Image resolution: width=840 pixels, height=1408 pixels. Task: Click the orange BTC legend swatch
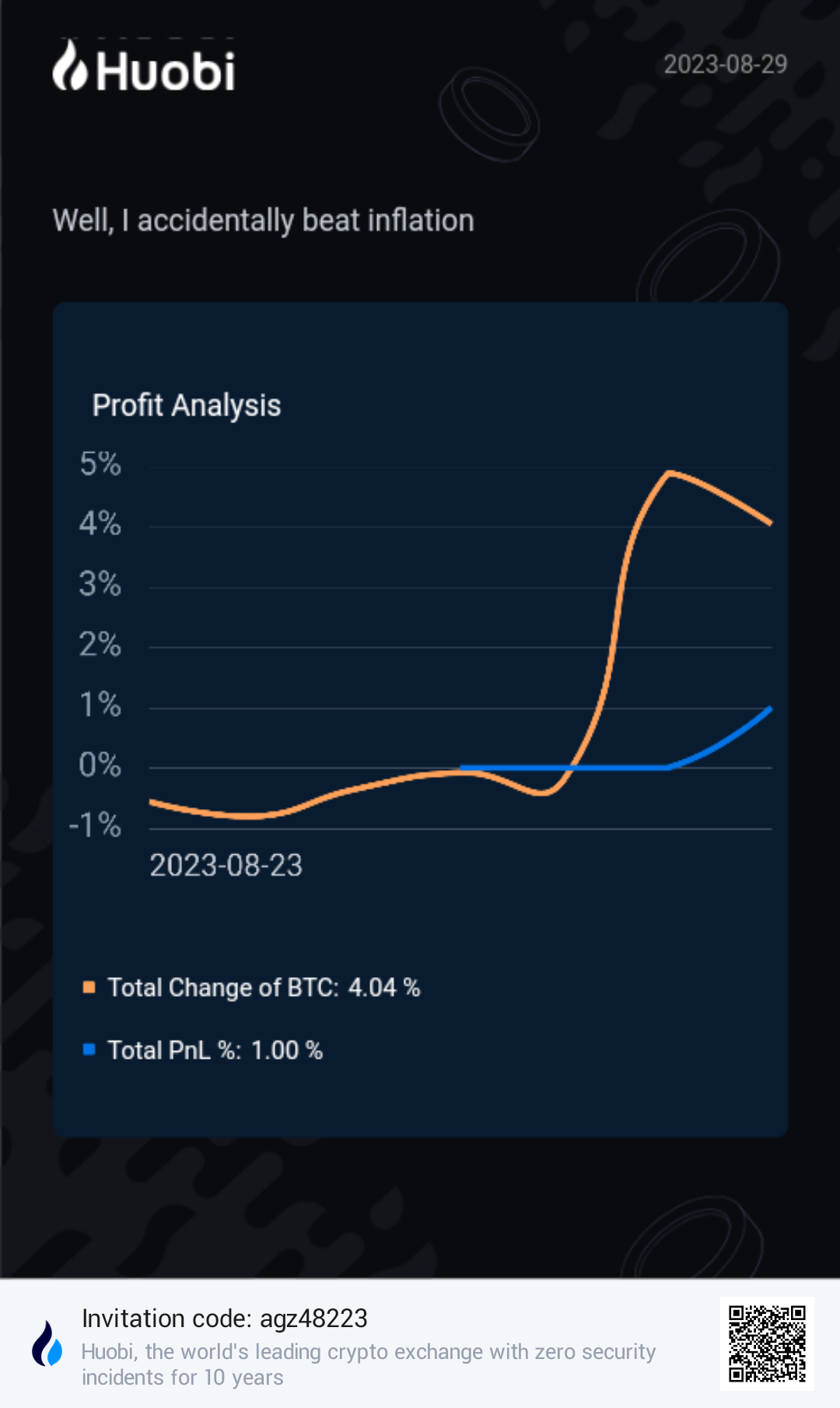click(89, 987)
